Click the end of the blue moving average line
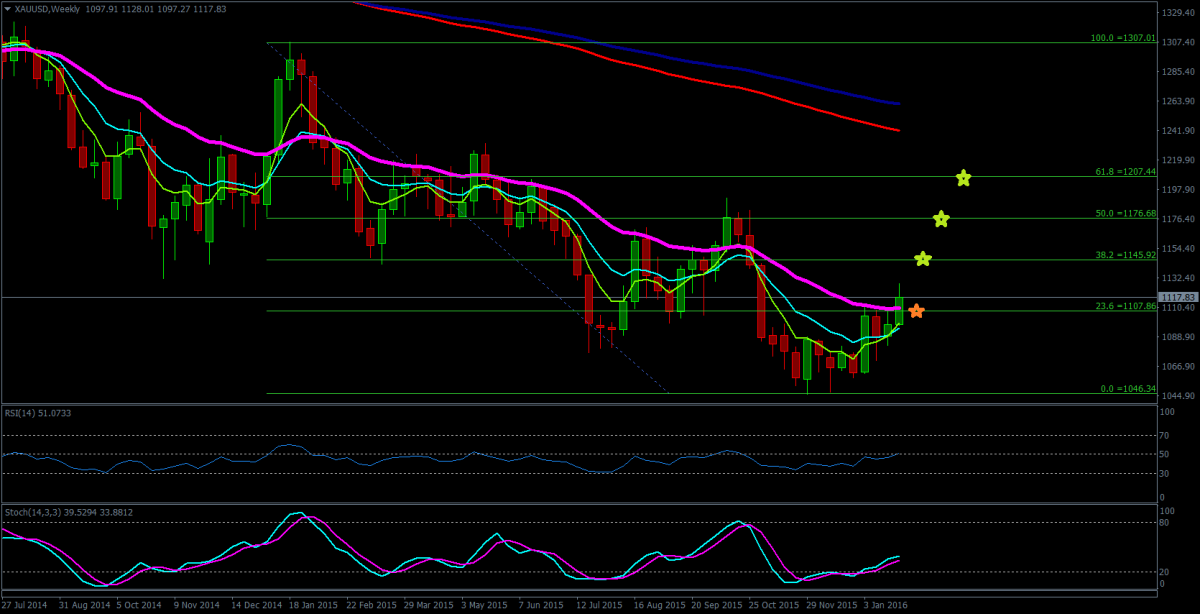 pos(899,104)
